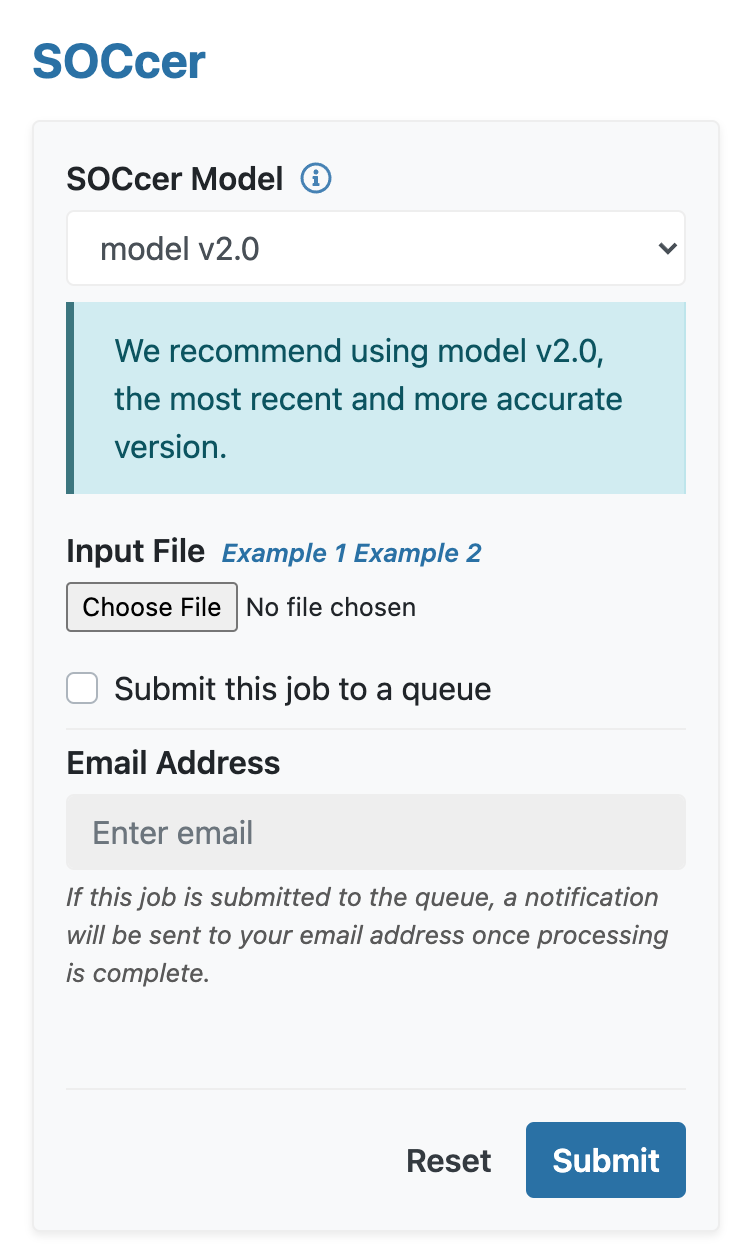Click the Choose File button
Screen dimensions: 754x1259
tap(151, 607)
